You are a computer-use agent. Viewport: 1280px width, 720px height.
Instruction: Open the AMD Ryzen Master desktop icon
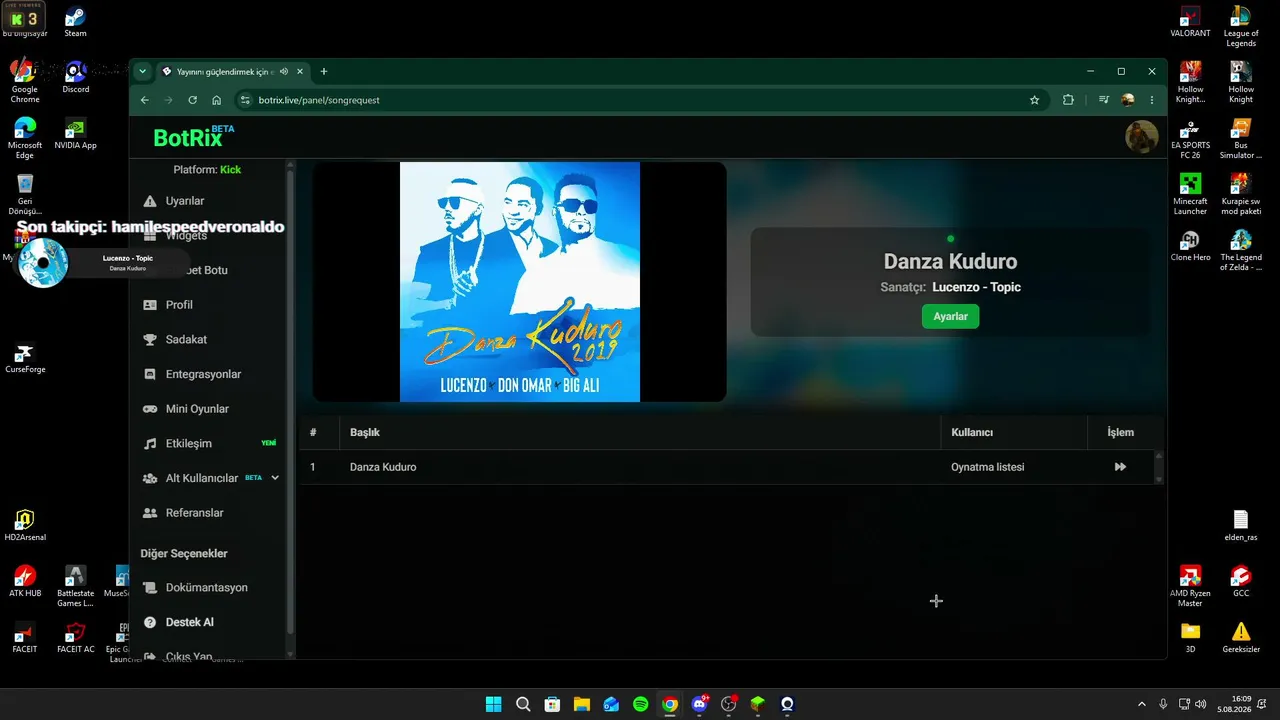click(x=1190, y=586)
